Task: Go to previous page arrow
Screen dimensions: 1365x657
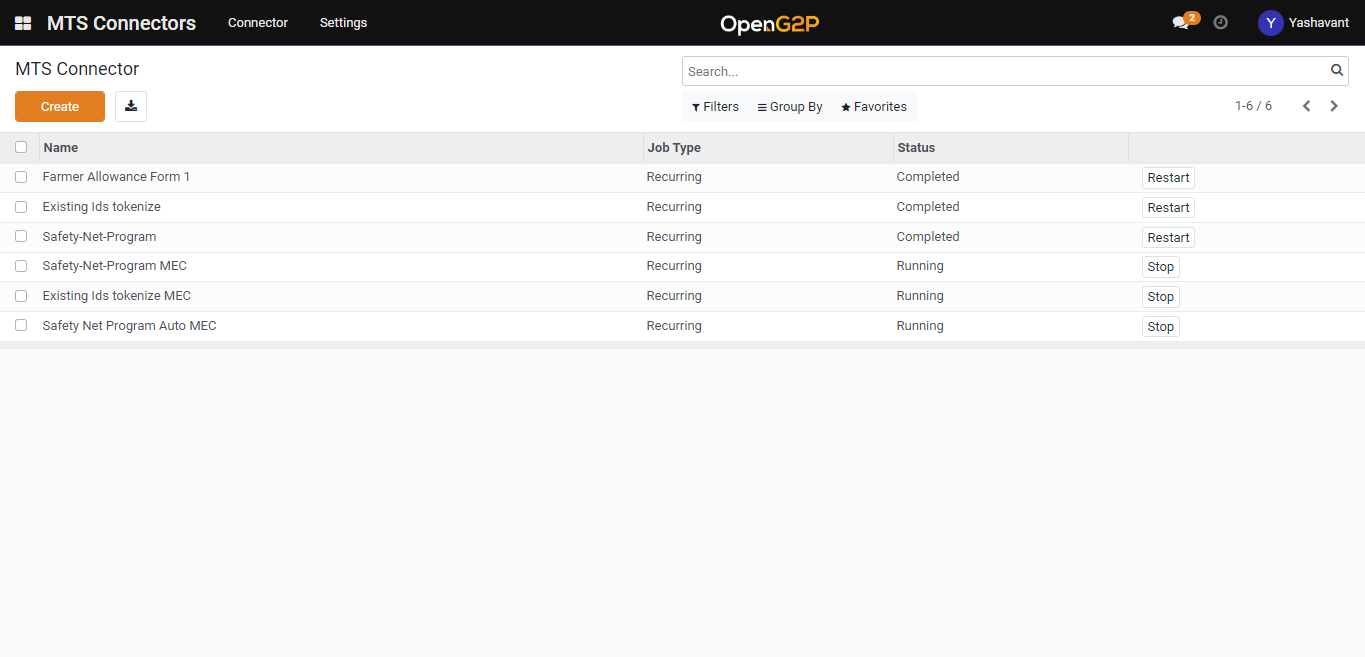Action: (1306, 106)
